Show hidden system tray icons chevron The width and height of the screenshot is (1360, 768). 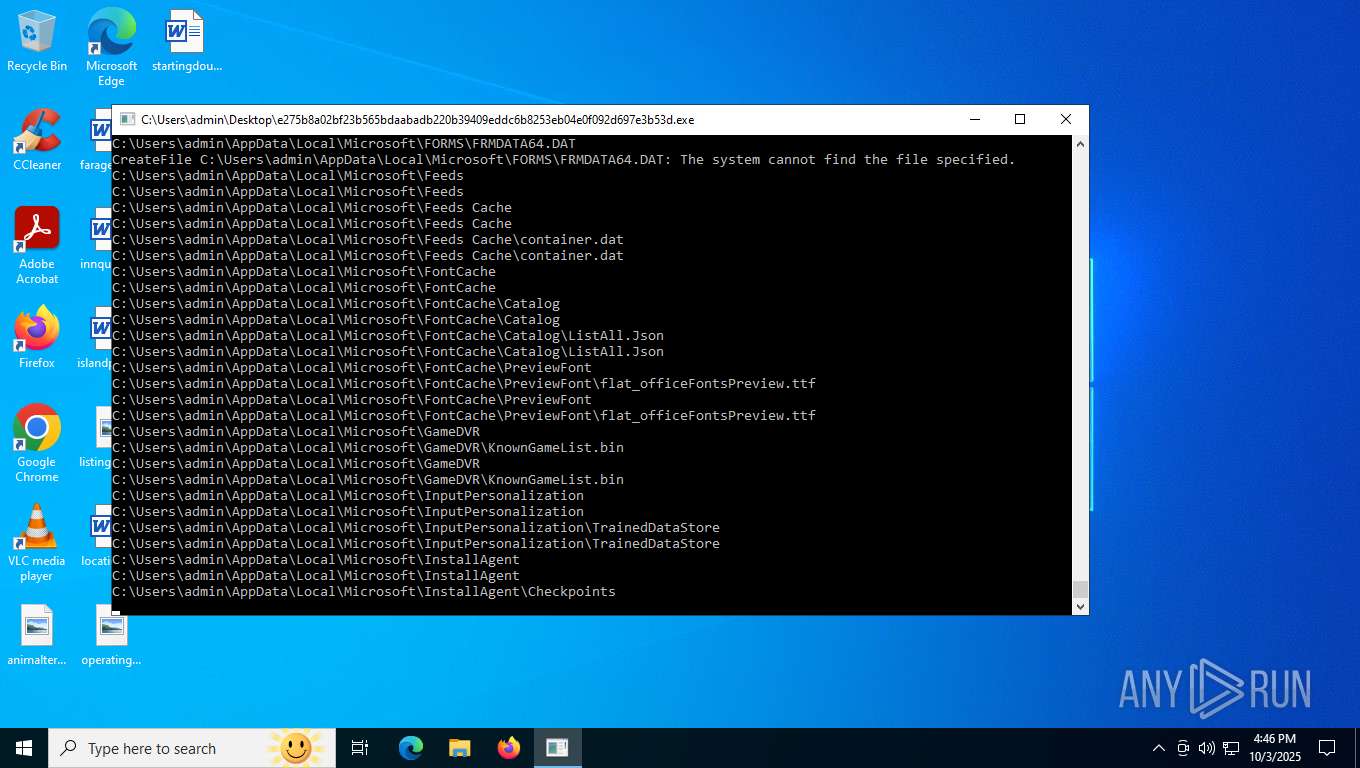pos(1159,748)
